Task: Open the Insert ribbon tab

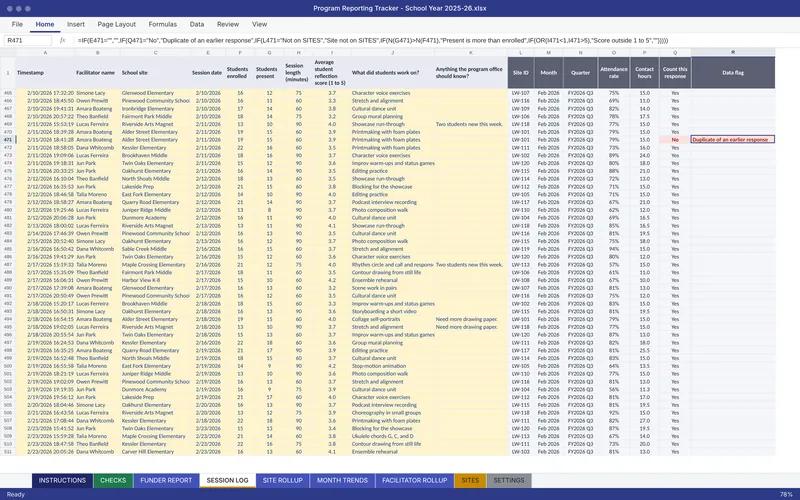Action: tap(76, 24)
